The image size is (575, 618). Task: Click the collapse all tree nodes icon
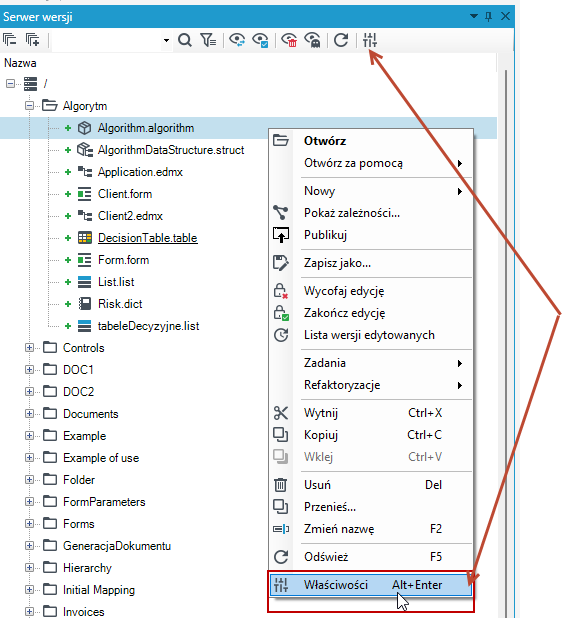9,40
